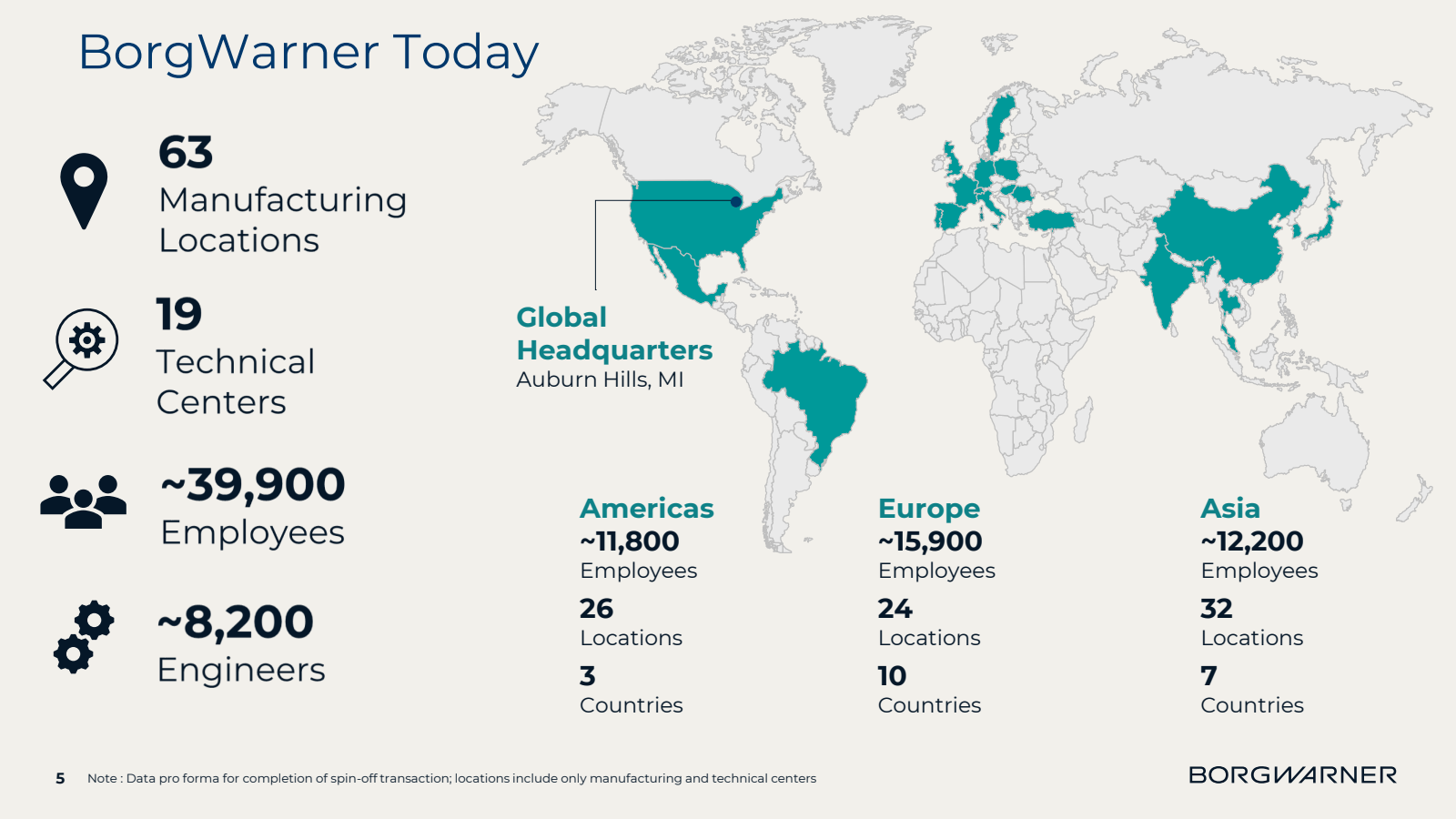
Task: Select the "3" Americas countries number
Action: point(588,675)
